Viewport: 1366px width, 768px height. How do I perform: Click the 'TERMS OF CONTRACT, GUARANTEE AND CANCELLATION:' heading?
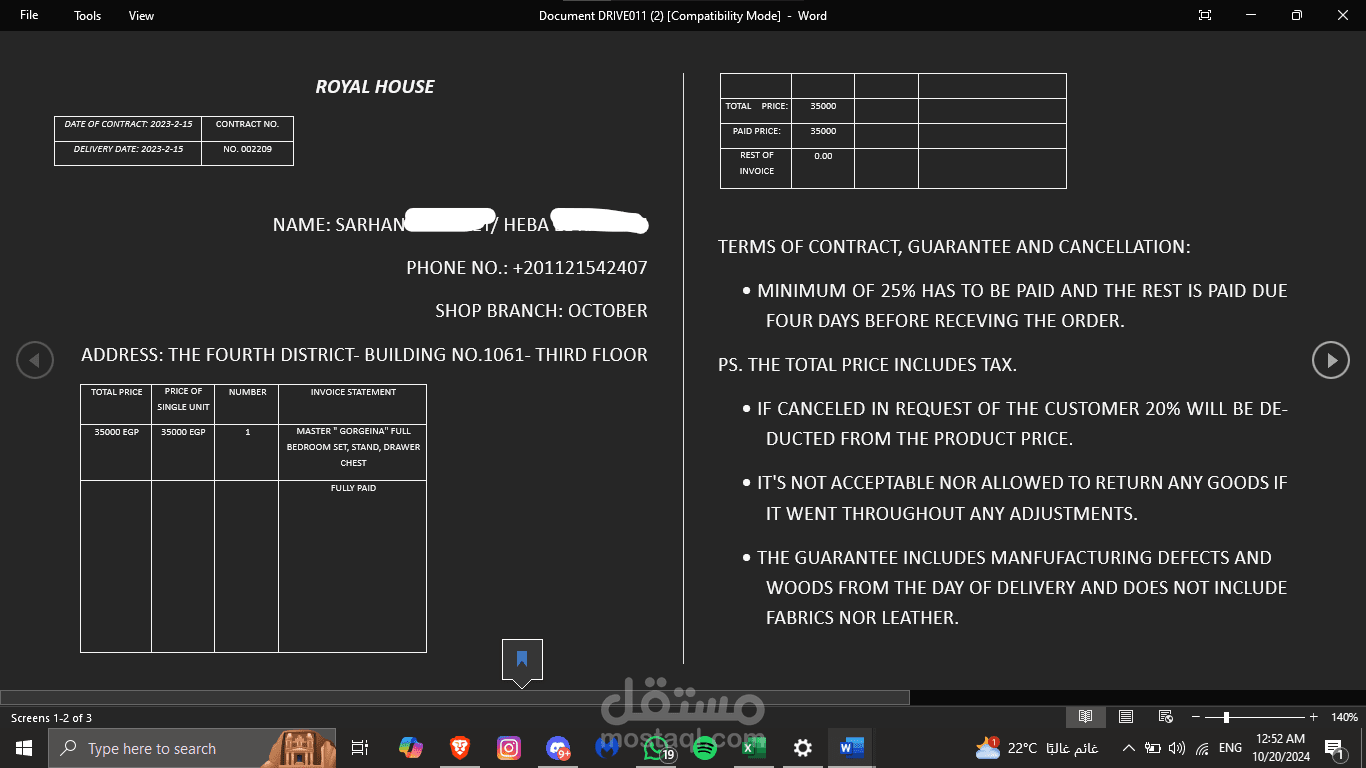954,247
